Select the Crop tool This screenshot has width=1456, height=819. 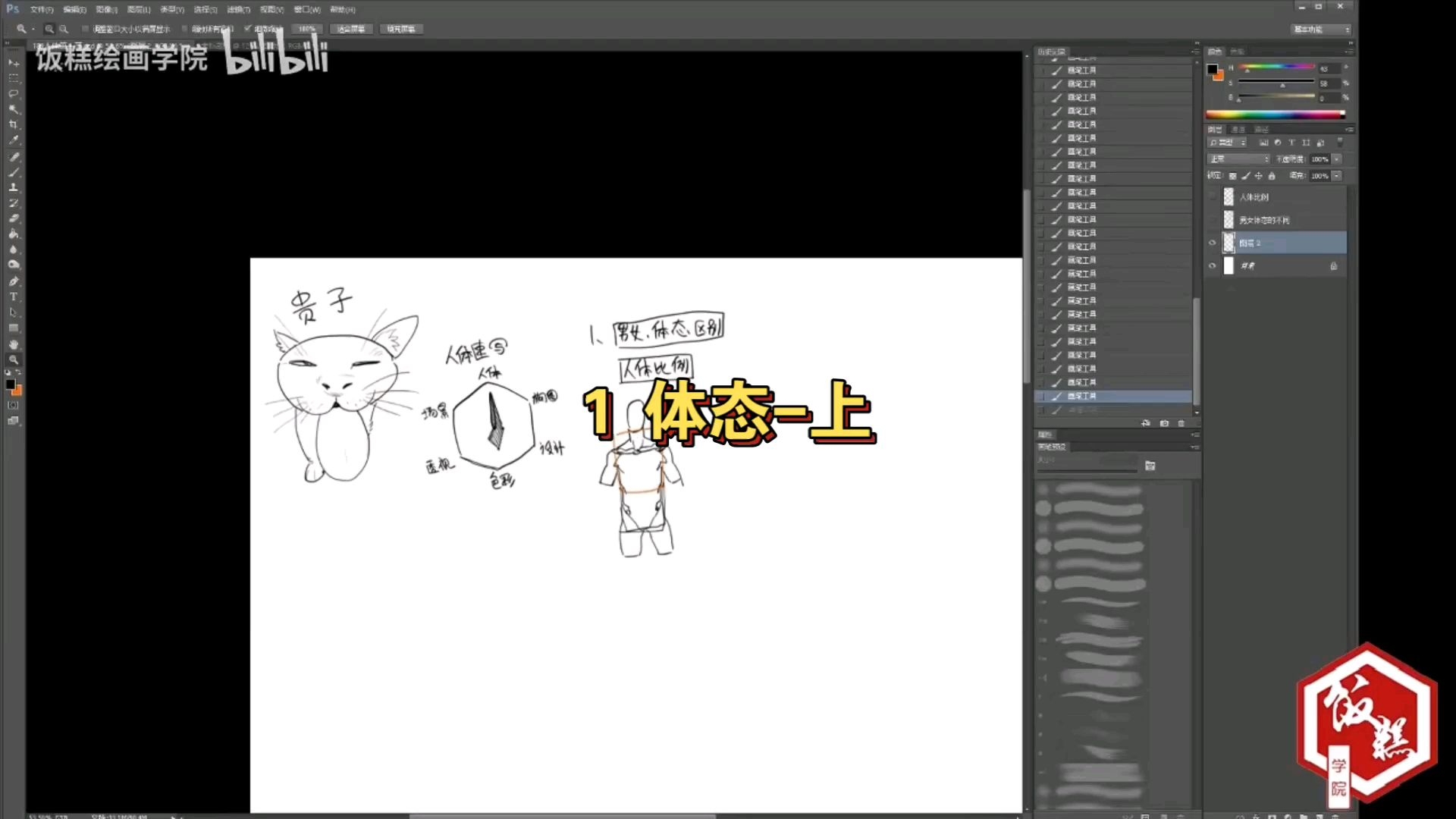[x=13, y=124]
